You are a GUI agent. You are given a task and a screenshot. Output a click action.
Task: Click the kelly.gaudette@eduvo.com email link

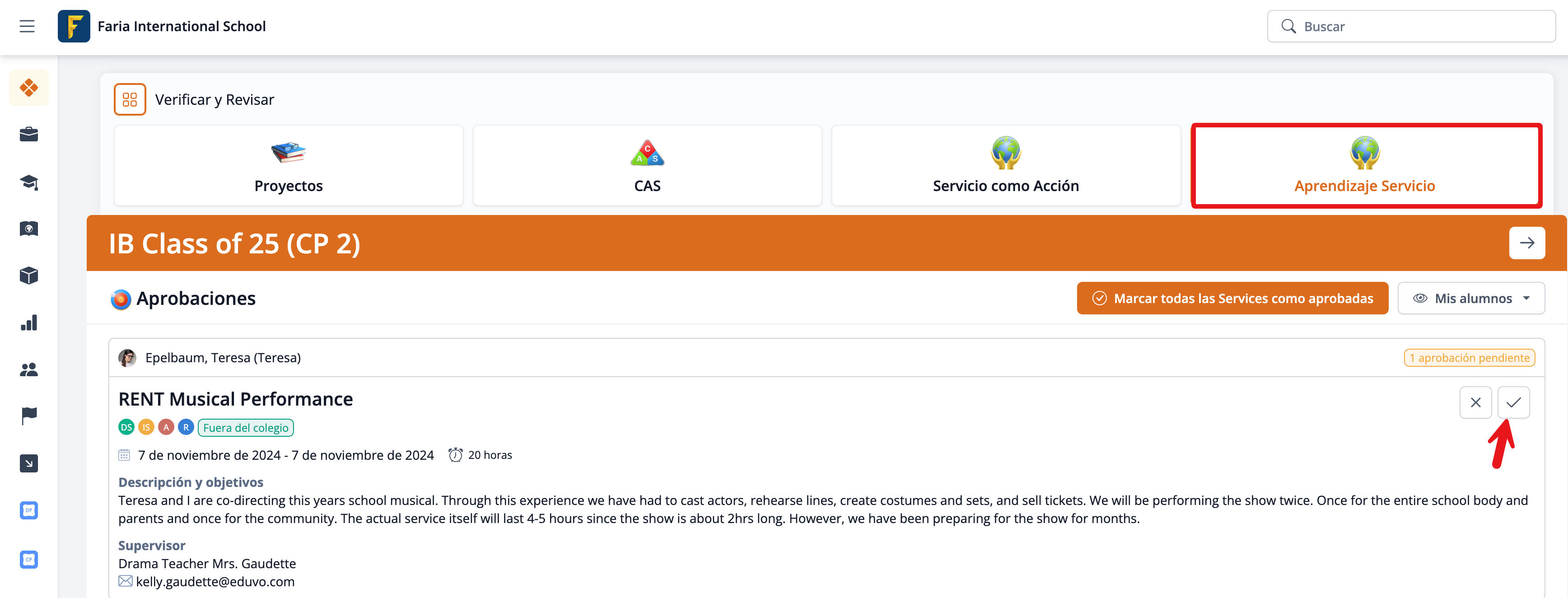pos(215,582)
